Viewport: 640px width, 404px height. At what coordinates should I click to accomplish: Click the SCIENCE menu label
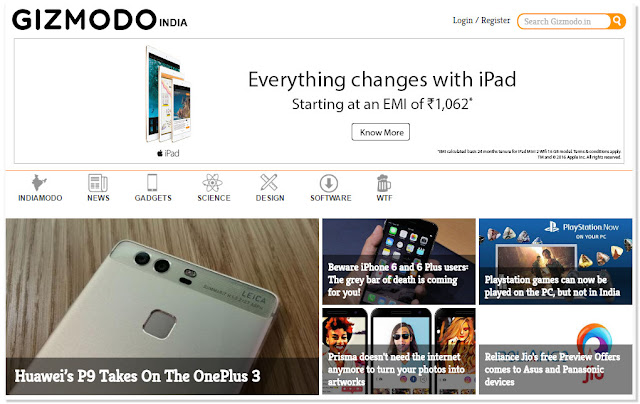coord(214,198)
